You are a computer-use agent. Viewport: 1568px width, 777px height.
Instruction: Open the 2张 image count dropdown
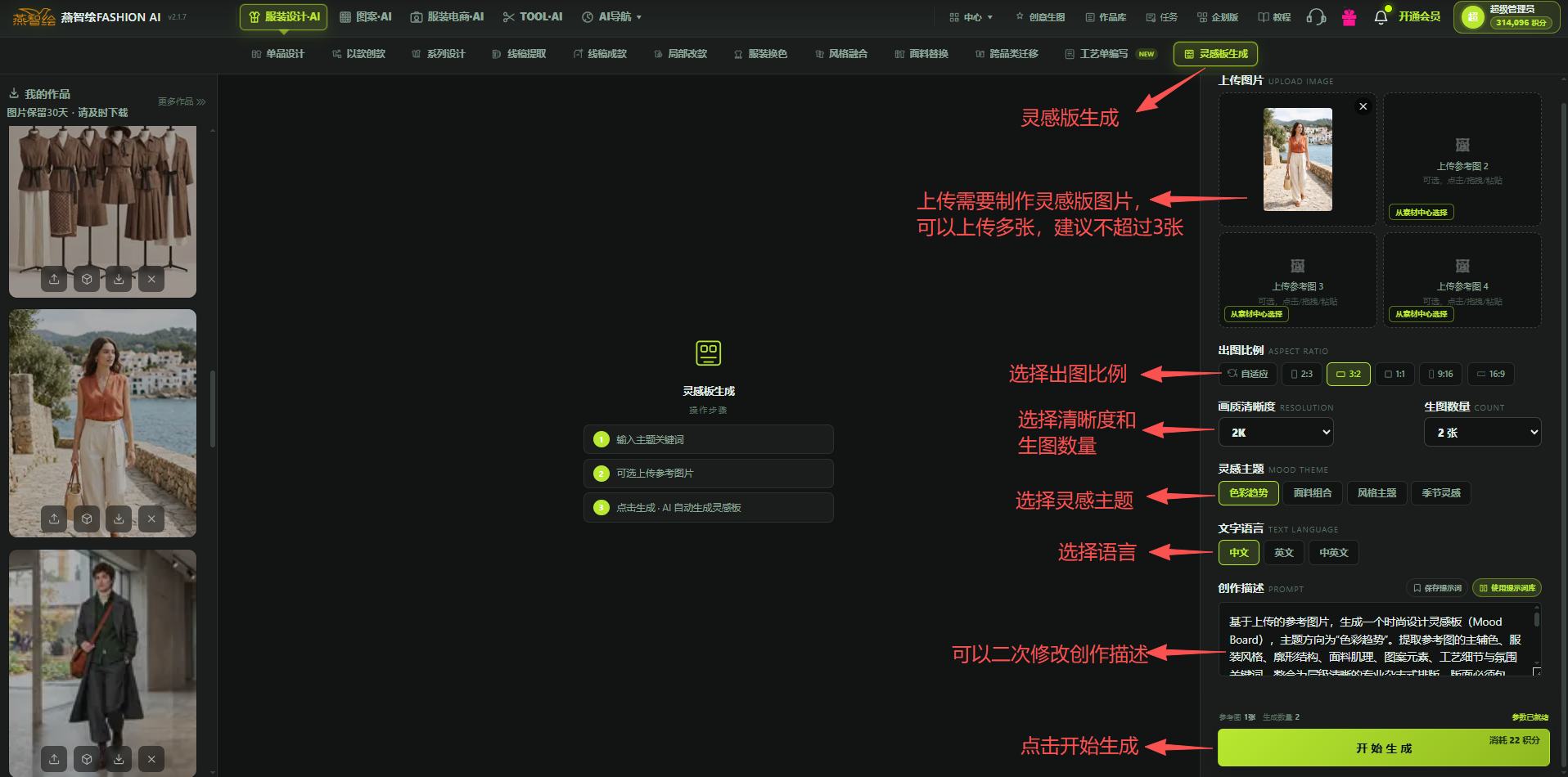point(1482,432)
